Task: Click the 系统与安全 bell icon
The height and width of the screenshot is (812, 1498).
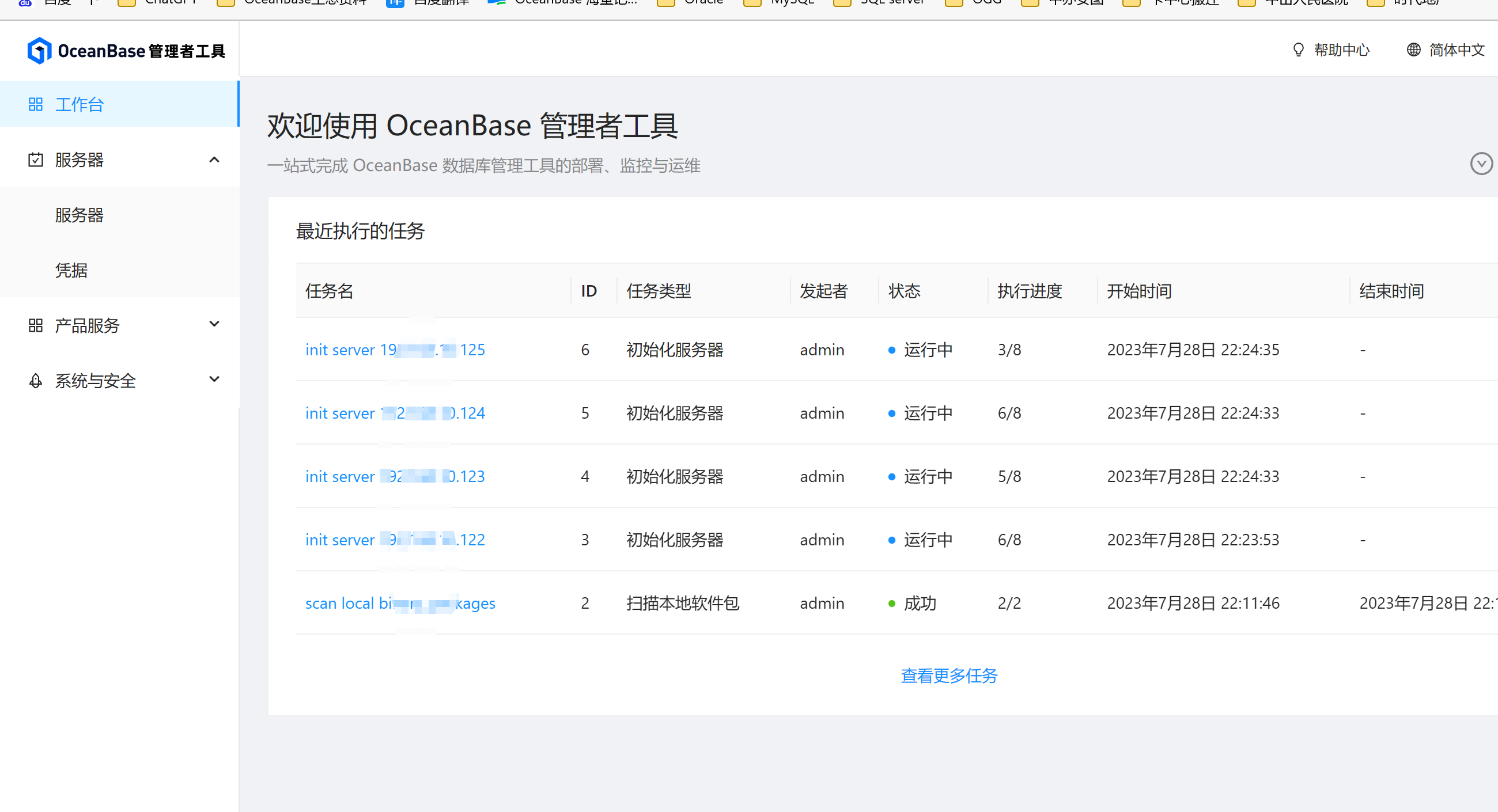Action: click(36, 381)
